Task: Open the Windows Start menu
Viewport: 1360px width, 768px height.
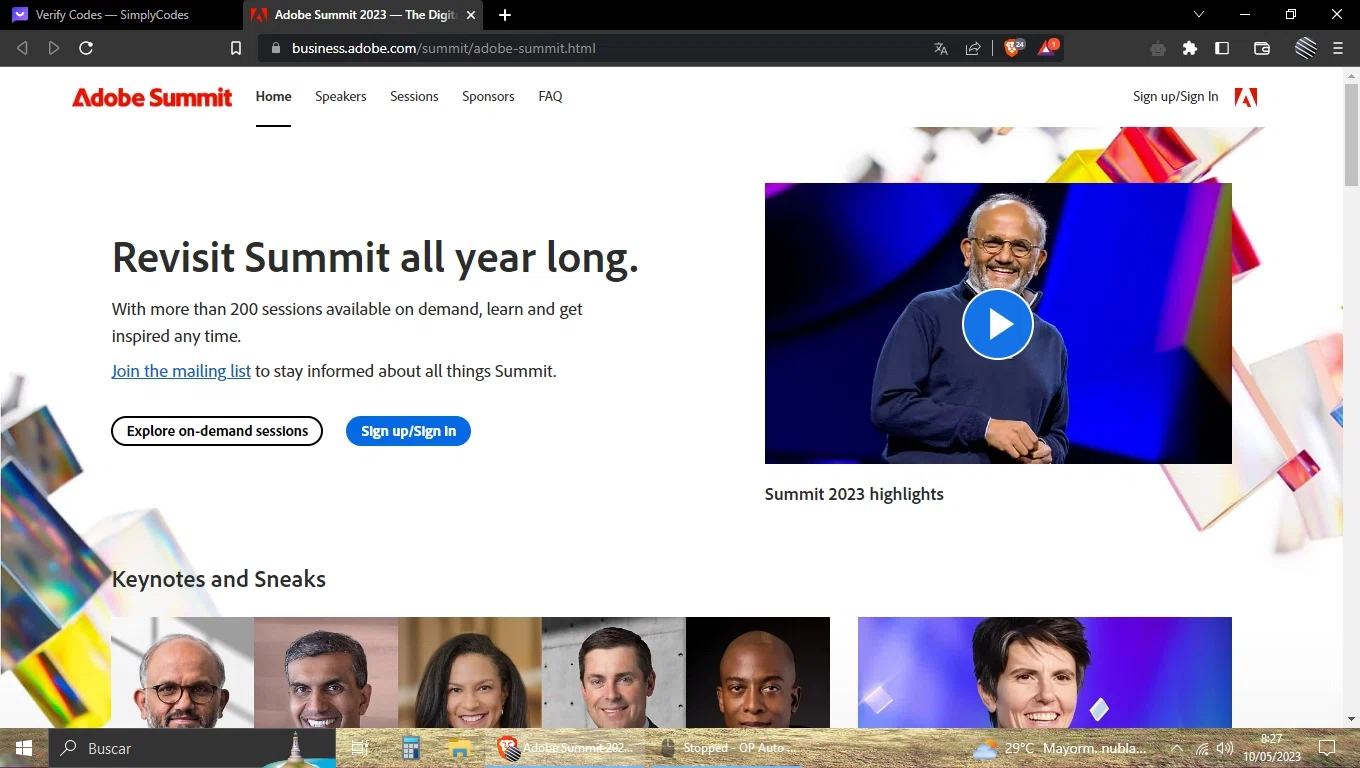Action: pos(24,748)
